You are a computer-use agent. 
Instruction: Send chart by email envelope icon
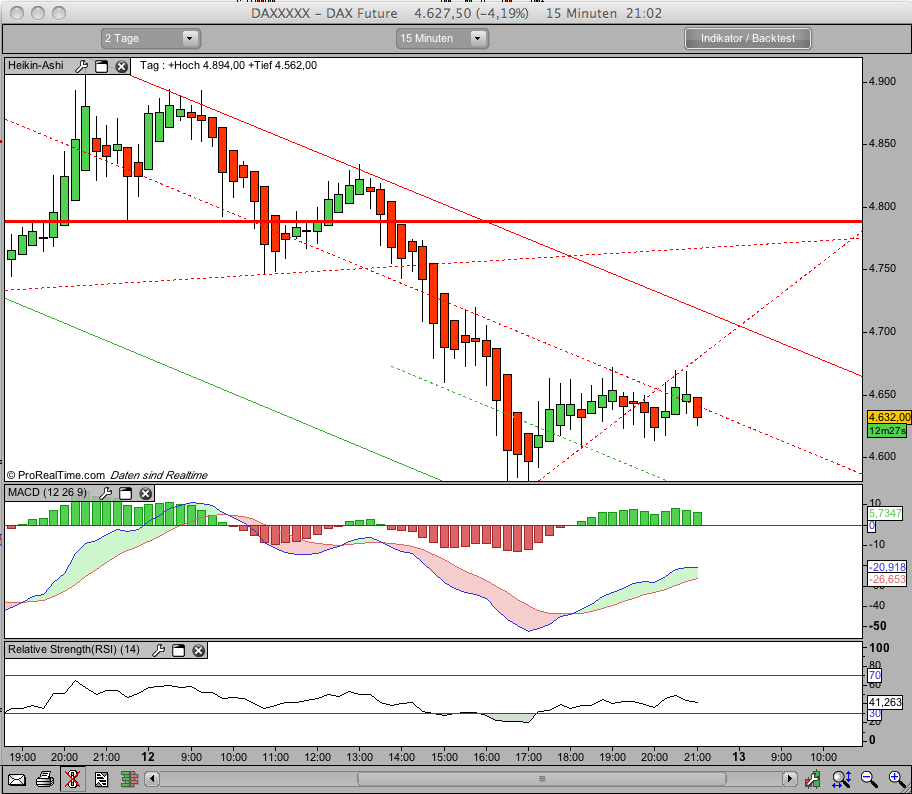[16, 779]
